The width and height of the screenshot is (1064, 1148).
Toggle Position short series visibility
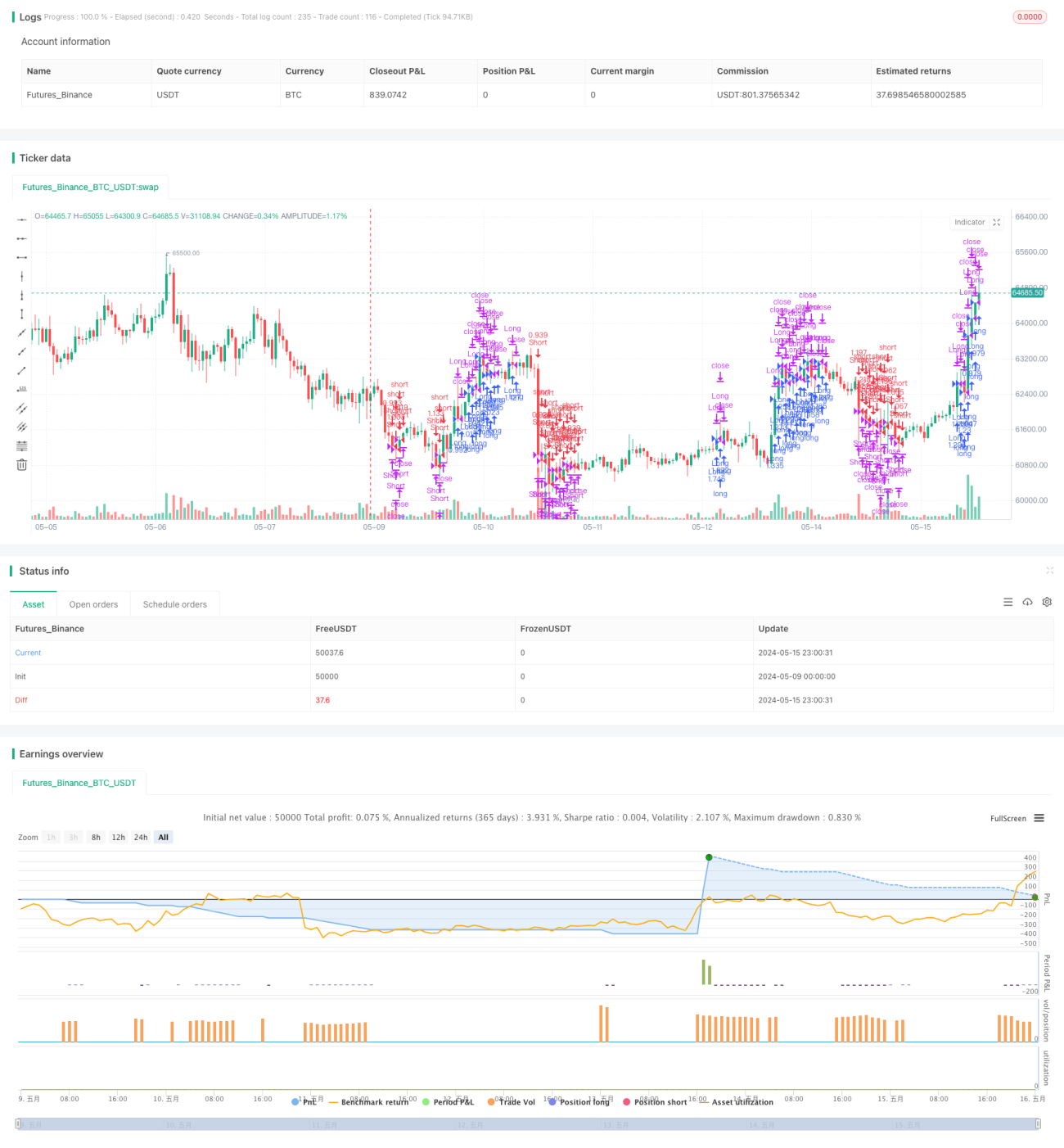pyautogui.click(x=655, y=1102)
